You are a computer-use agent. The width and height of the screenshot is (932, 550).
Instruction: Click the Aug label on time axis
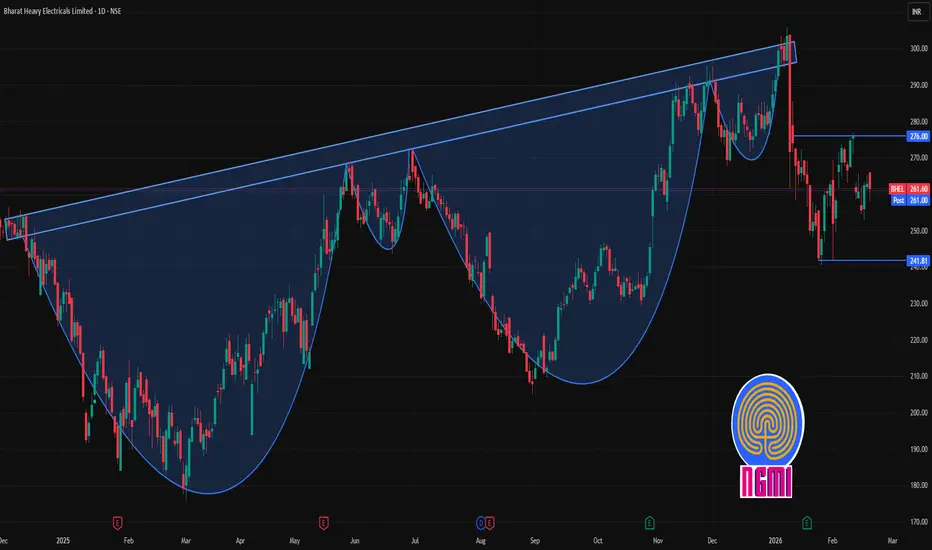coord(481,540)
